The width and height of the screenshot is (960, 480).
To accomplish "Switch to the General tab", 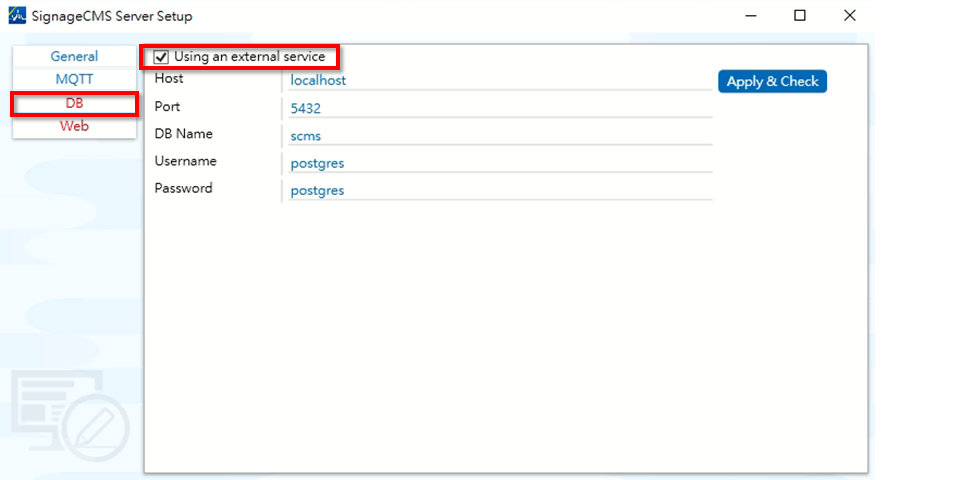I will click(x=74, y=56).
